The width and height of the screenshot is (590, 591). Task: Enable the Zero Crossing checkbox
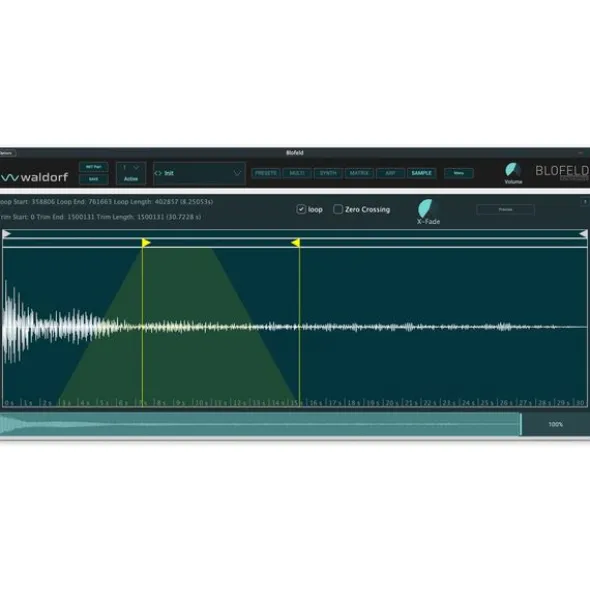pos(338,209)
